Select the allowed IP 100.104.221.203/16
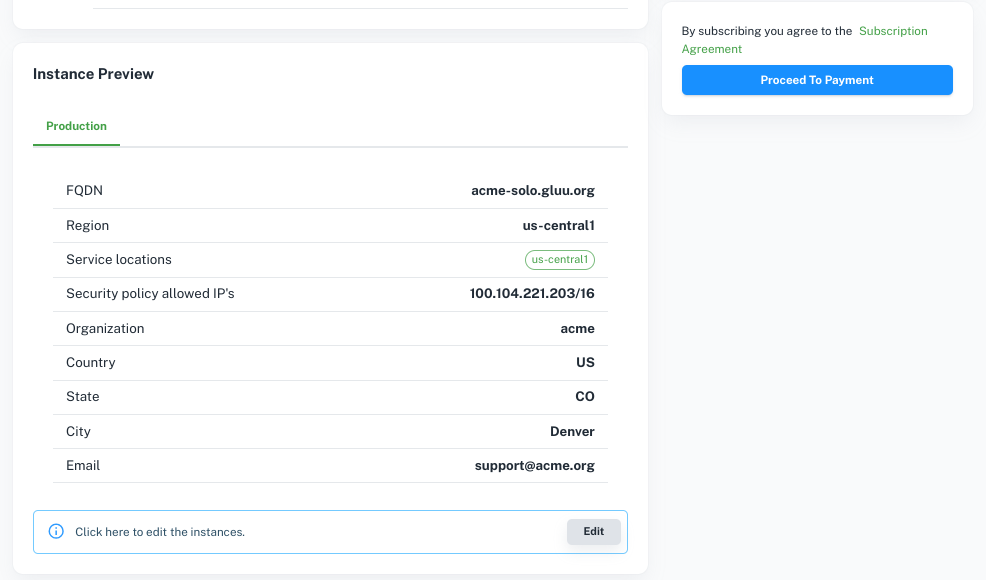 click(532, 294)
